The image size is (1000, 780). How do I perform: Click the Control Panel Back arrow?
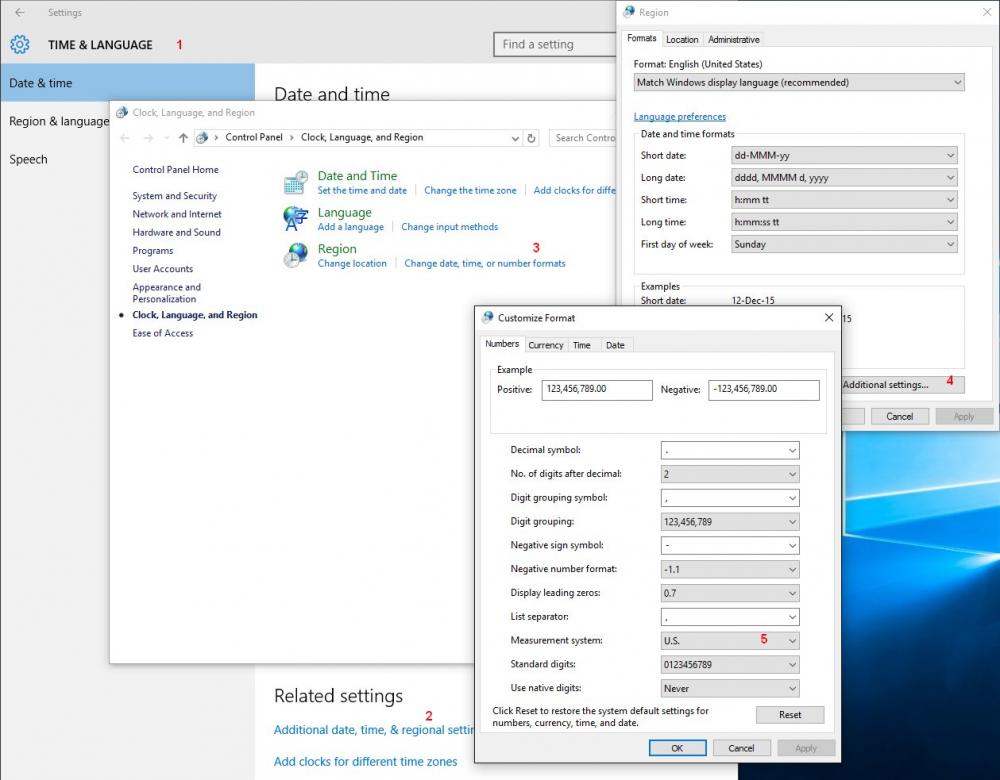pos(125,138)
